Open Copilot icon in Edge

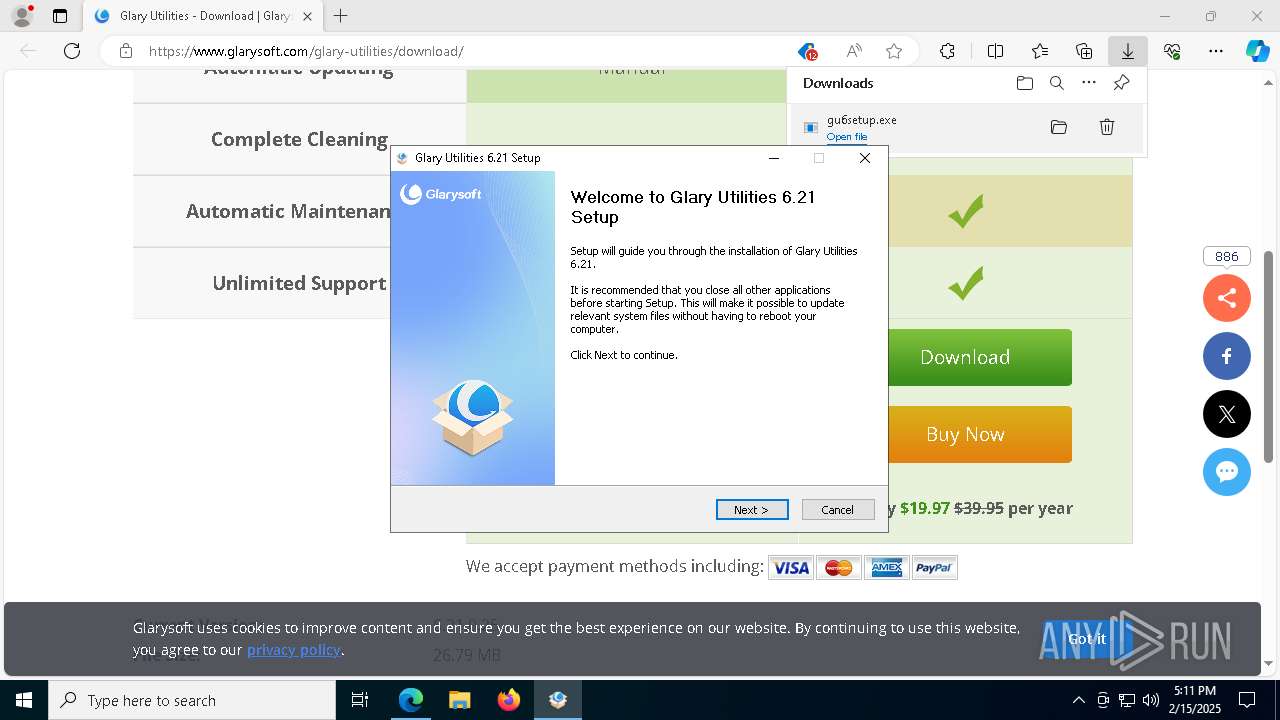(x=1257, y=51)
